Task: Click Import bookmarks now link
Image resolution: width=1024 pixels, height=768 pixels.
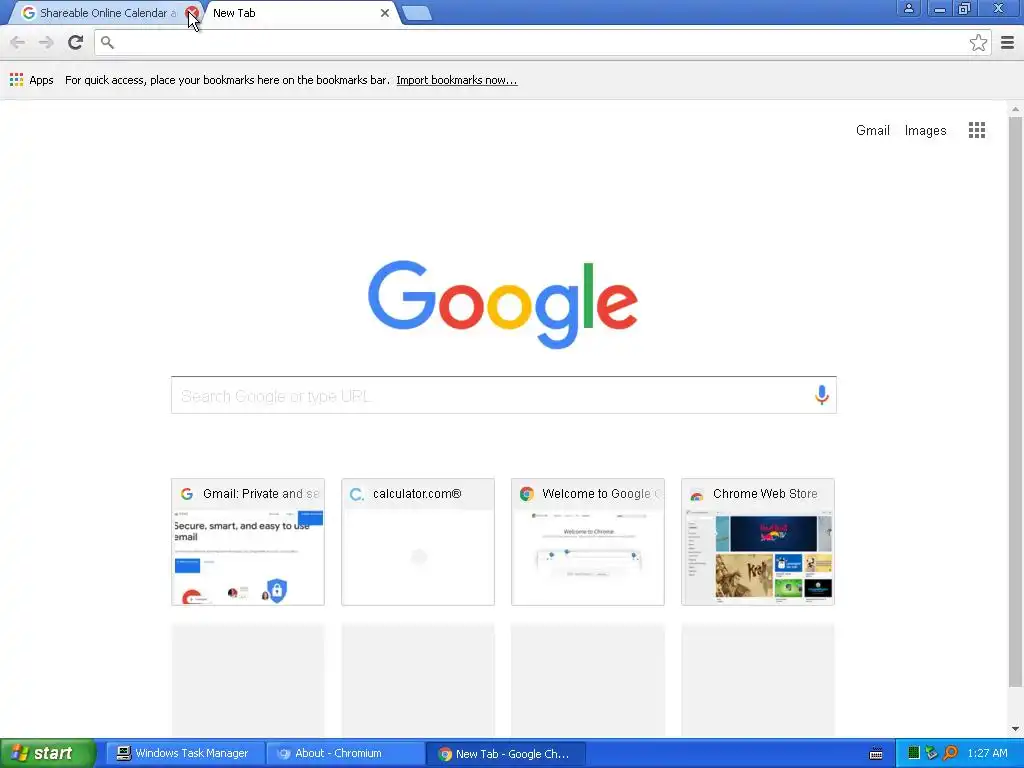Action: [x=456, y=80]
